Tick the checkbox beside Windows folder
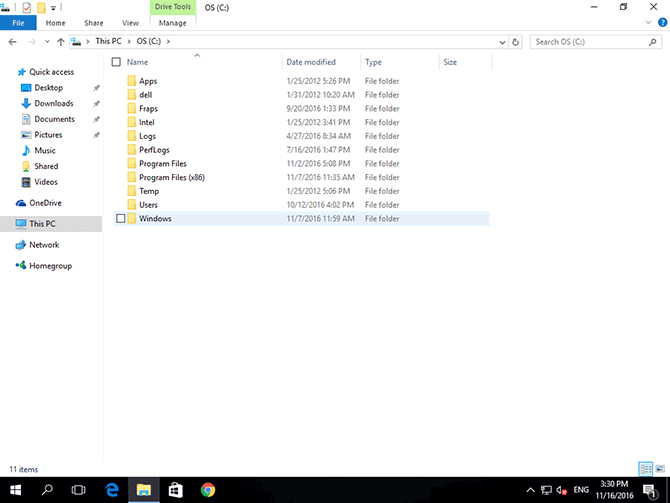The width and height of the screenshot is (670, 503). (120, 219)
